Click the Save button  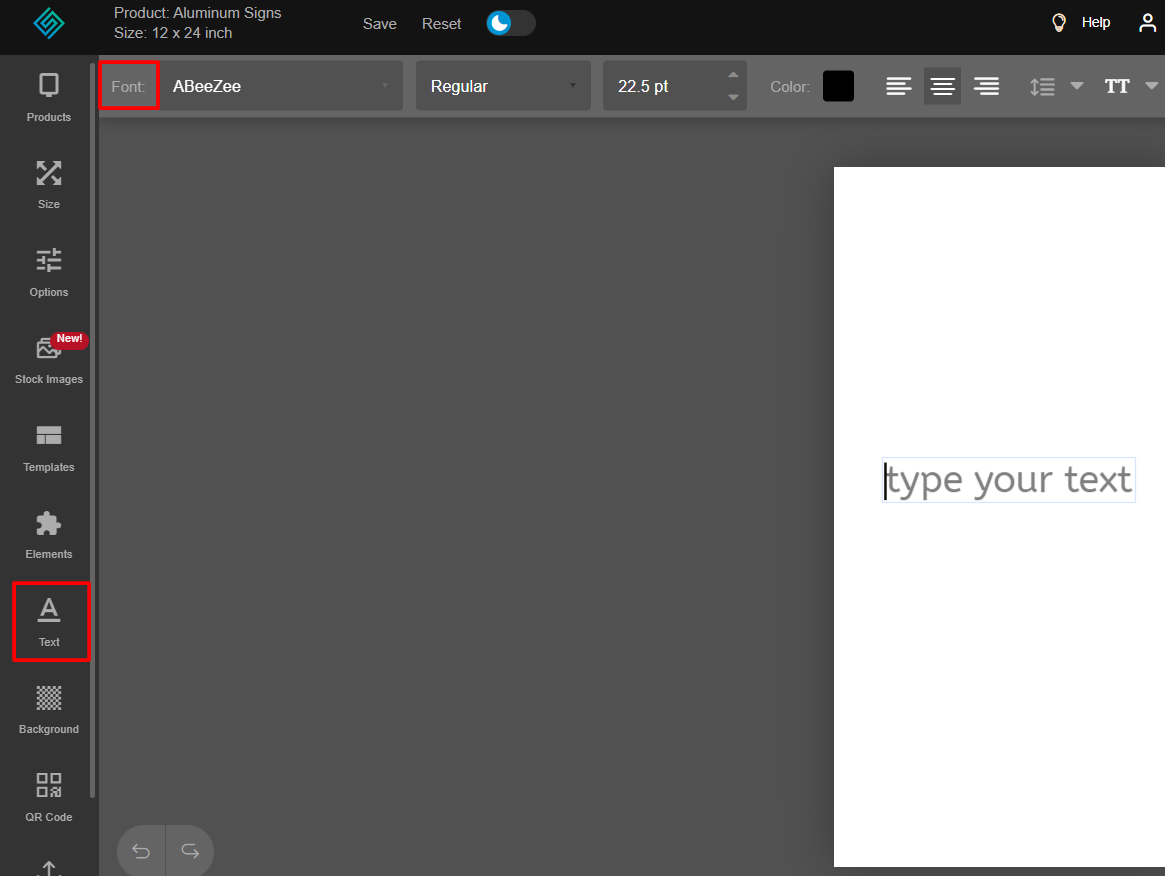379,24
